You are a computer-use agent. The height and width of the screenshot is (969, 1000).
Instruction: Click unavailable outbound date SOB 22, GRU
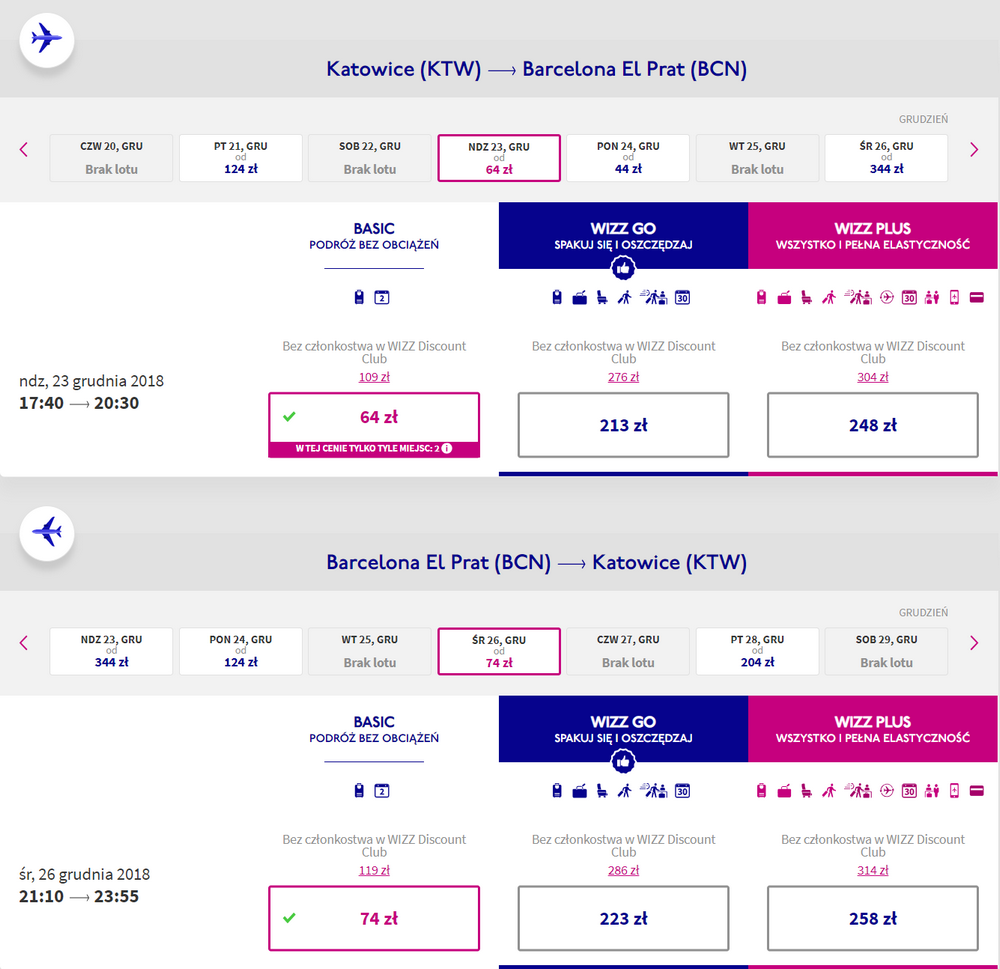click(x=370, y=158)
